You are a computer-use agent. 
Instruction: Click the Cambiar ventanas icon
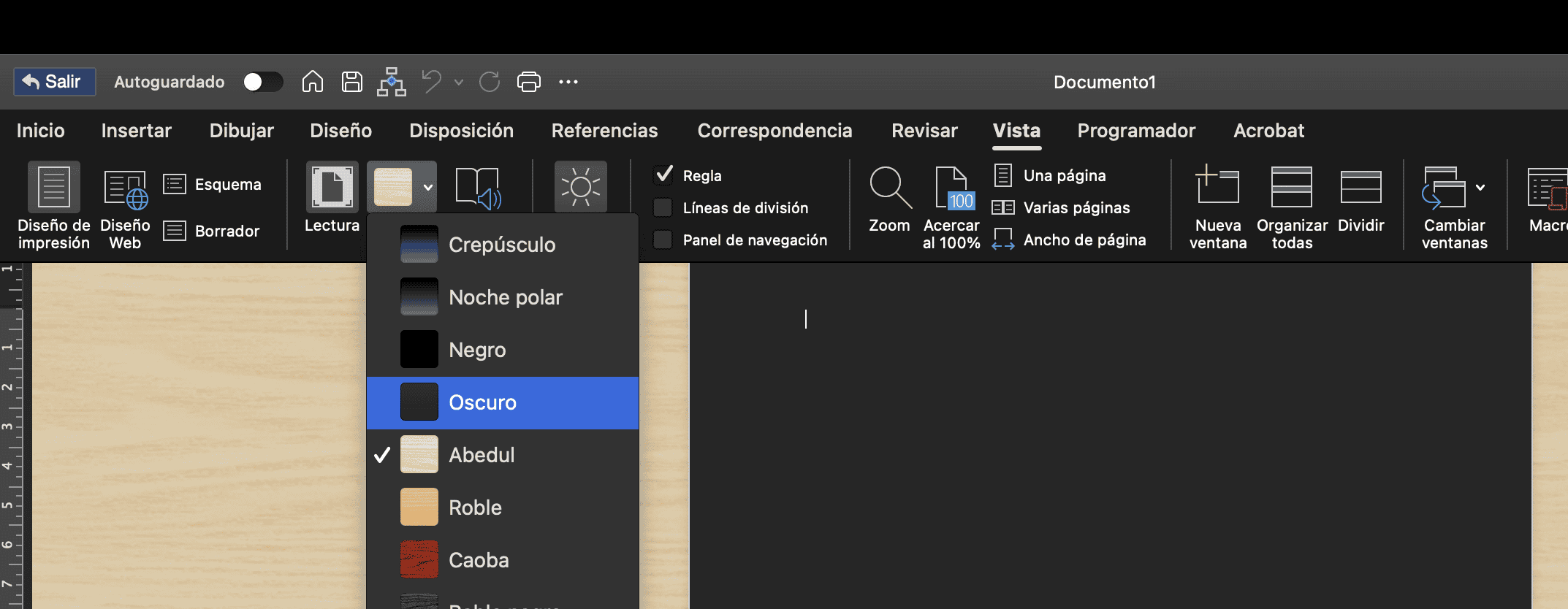[1444, 188]
